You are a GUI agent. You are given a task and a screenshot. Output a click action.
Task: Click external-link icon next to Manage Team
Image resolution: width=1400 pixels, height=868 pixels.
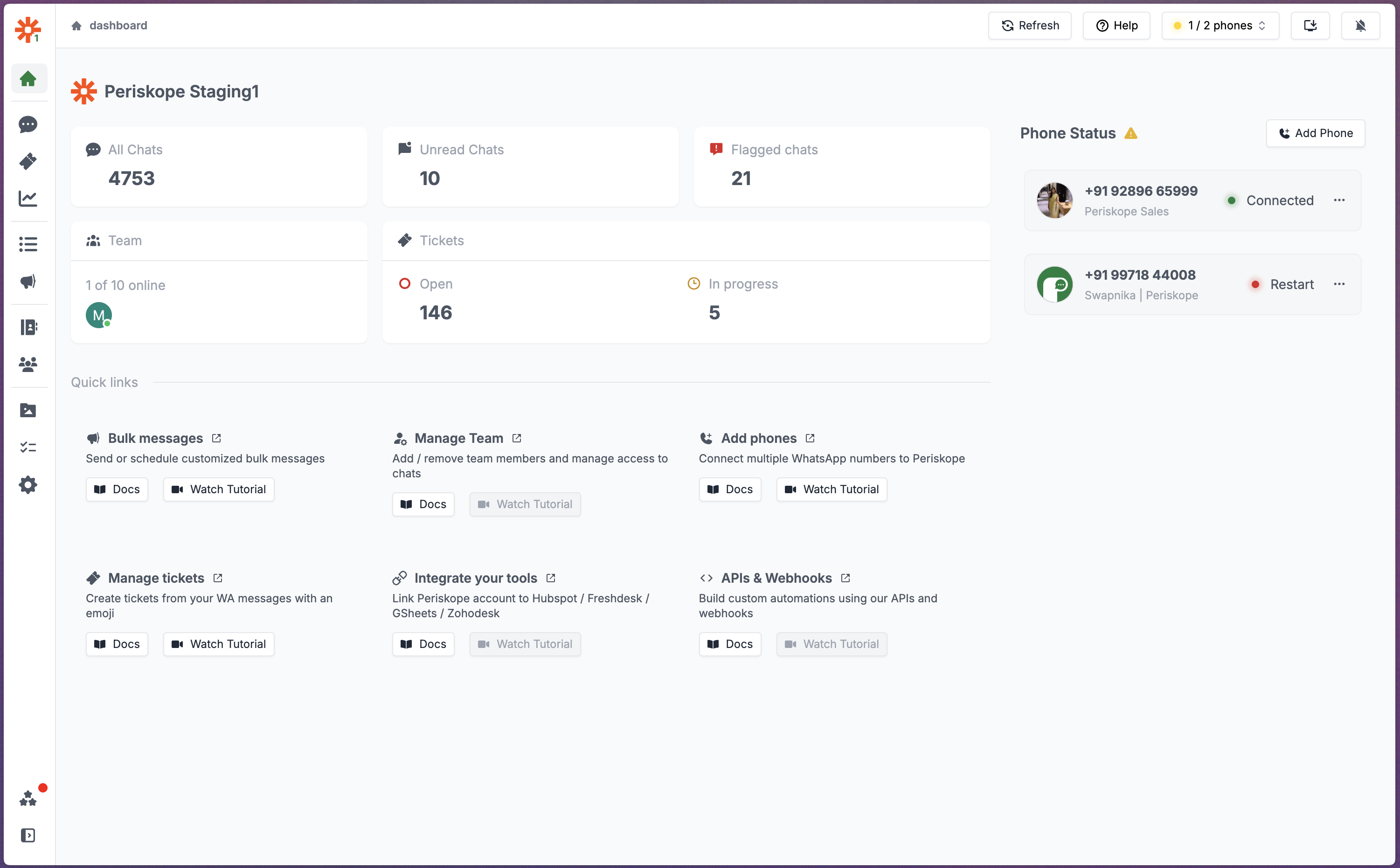517,438
